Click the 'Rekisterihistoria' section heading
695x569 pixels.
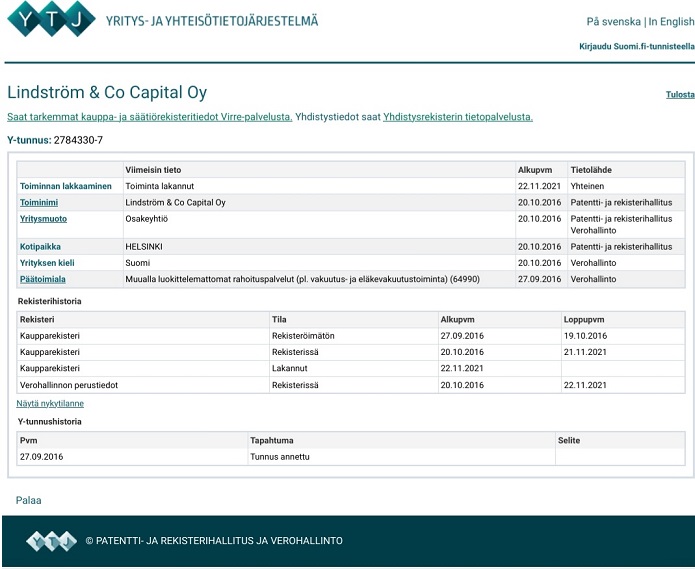coord(50,301)
